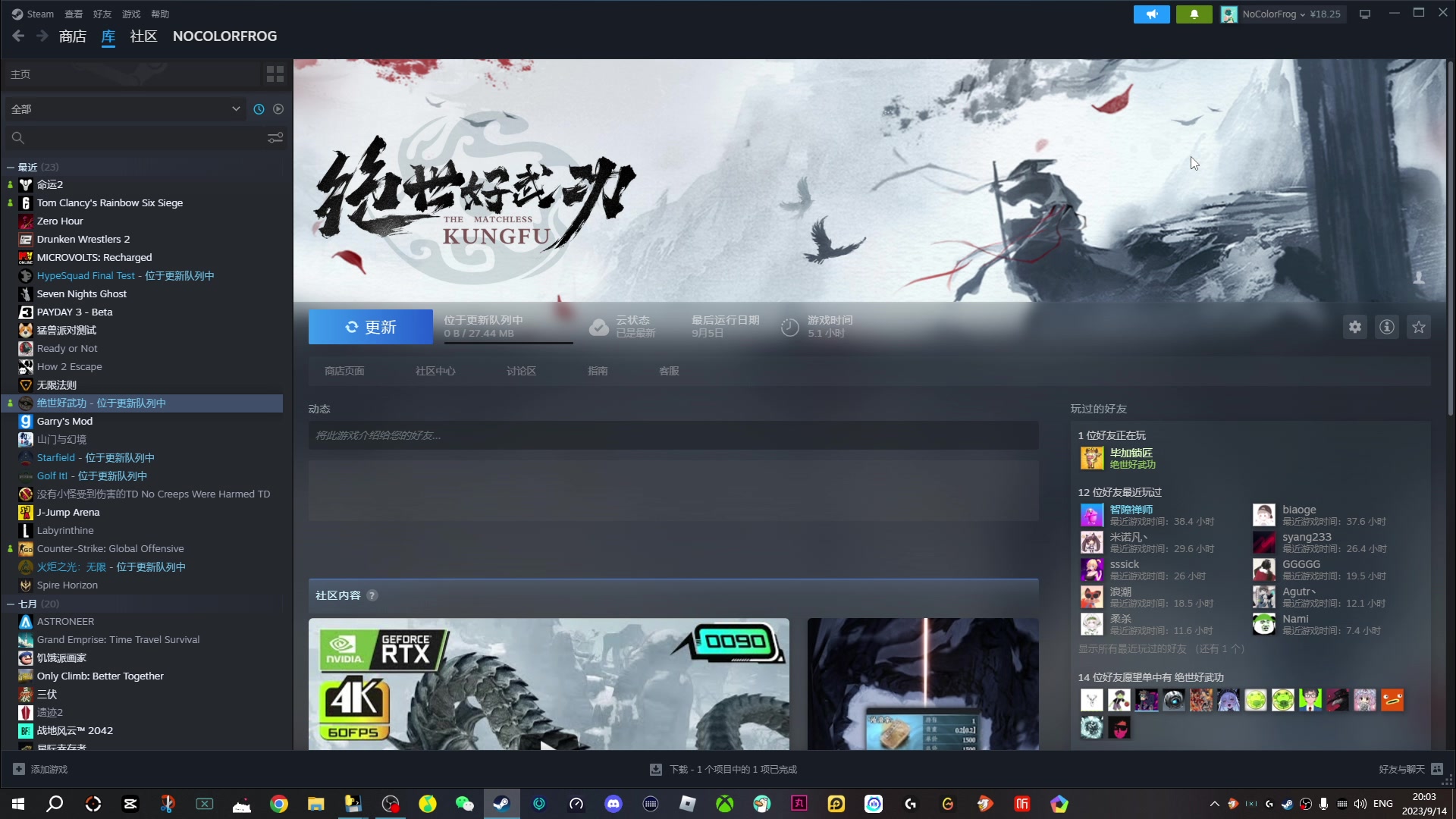Show all friends who recently played link

tap(1161, 649)
